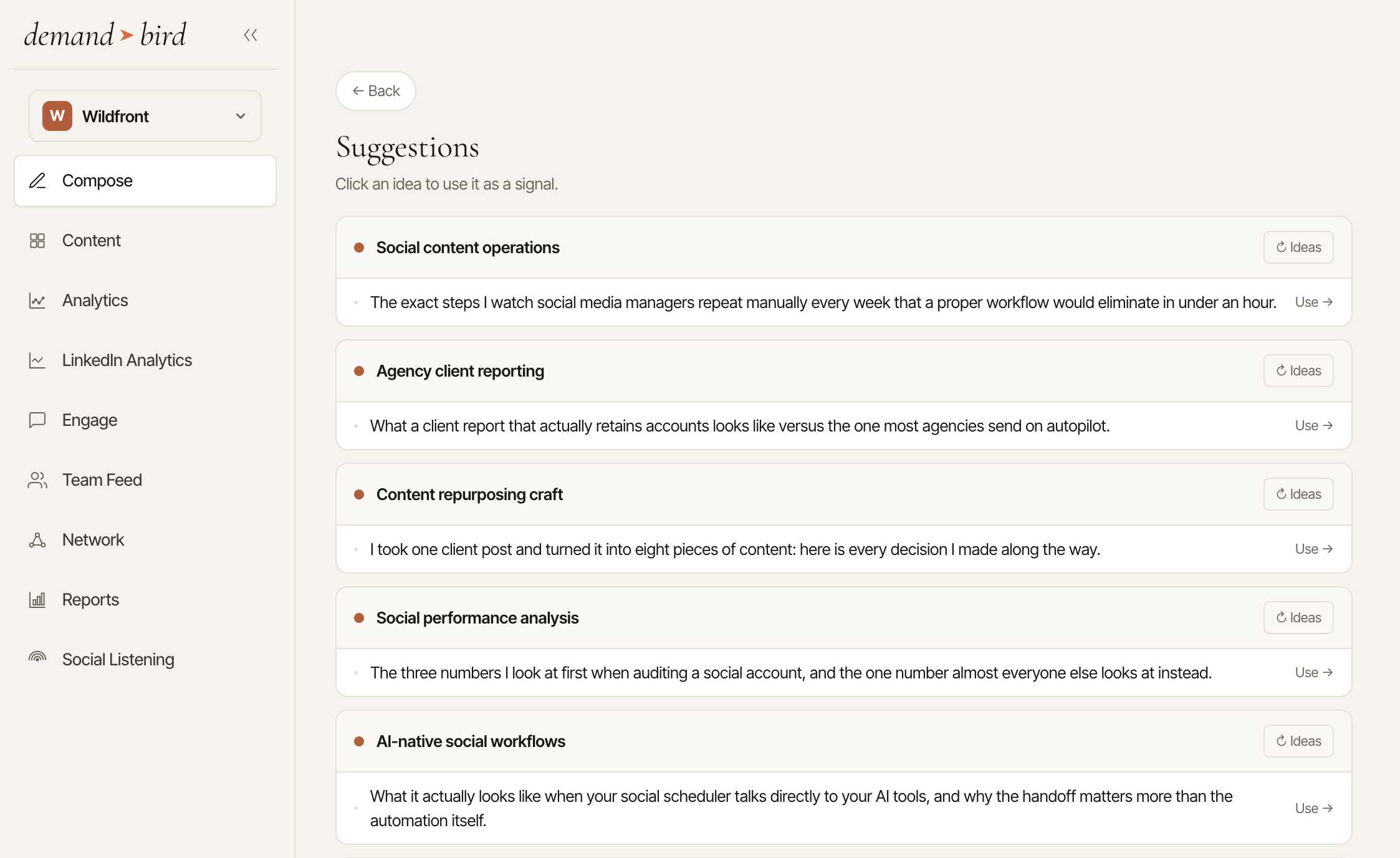1400x858 pixels.
Task: Click the Engage chat bubble icon
Action: (x=37, y=420)
